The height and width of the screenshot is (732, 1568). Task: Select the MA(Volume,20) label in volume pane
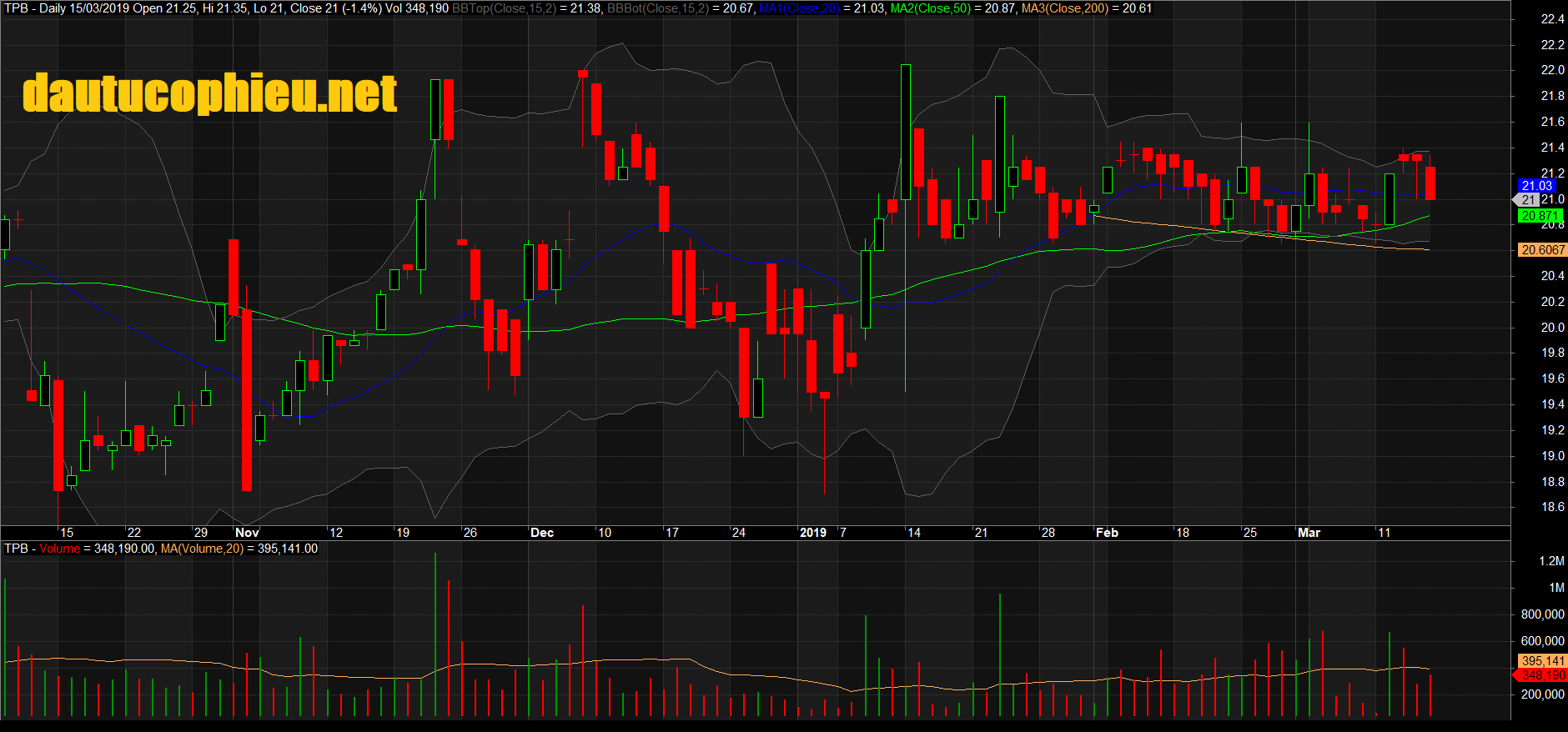tap(202, 549)
